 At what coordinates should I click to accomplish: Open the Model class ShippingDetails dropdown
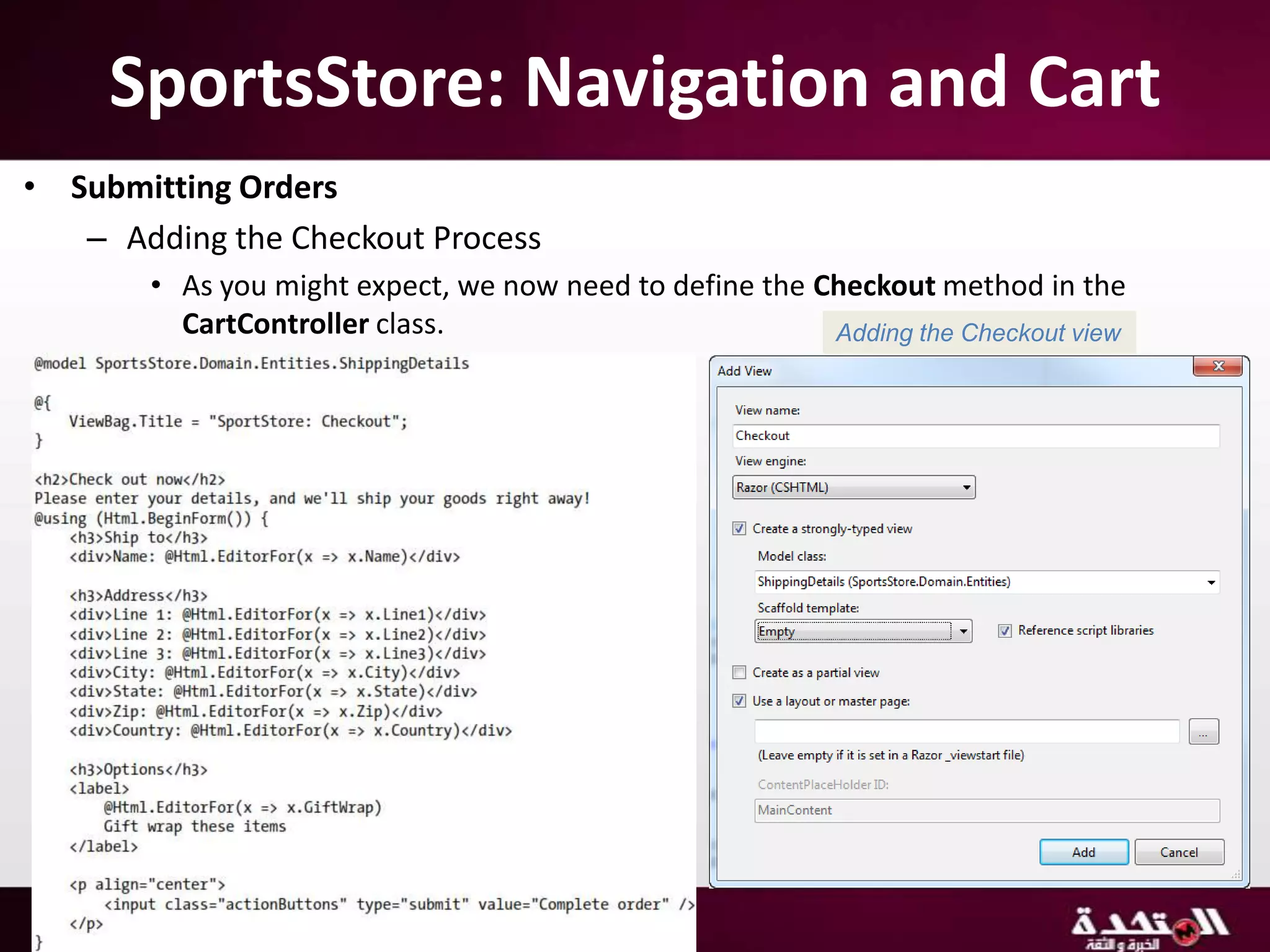(987, 582)
